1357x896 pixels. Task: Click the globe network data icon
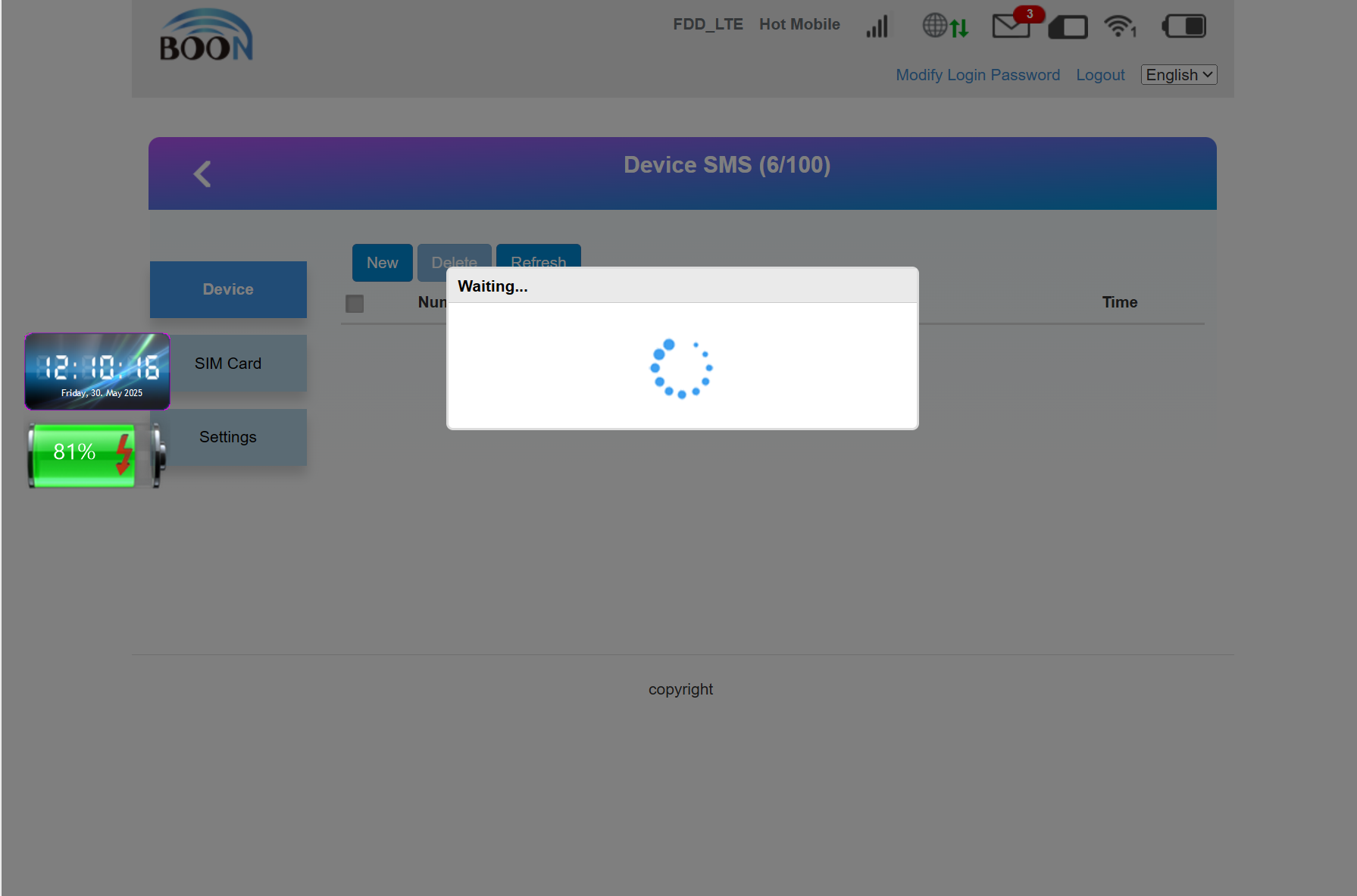944,27
